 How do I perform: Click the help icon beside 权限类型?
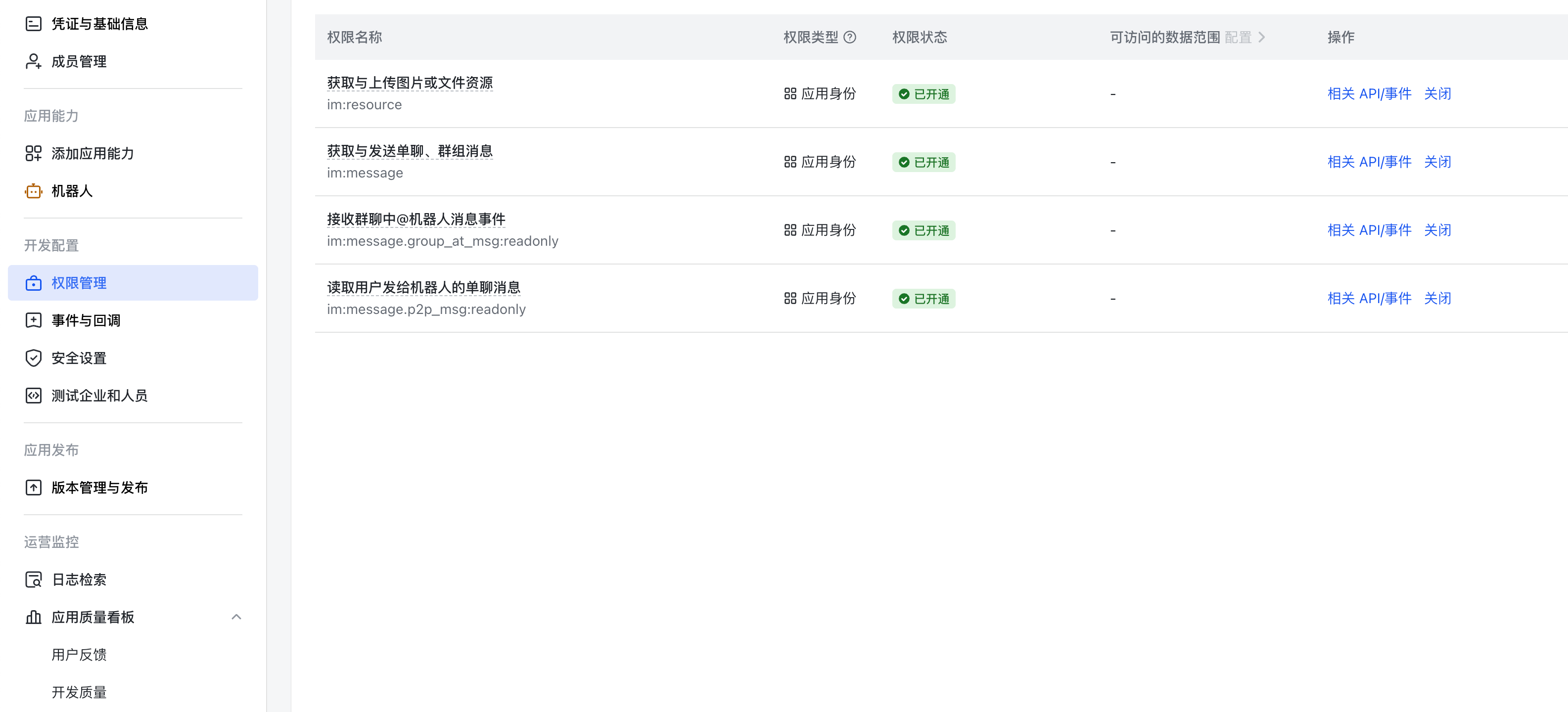(x=850, y=37)
